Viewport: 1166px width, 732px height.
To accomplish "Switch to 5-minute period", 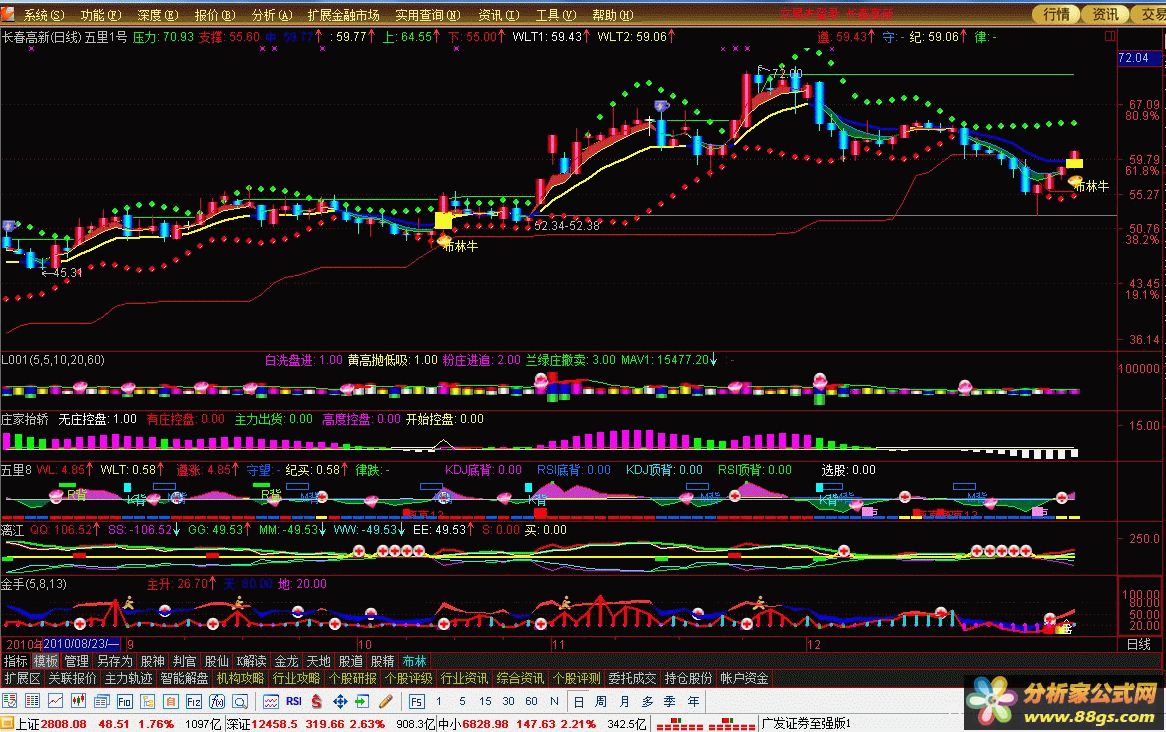I will click(x=462, y=702).
